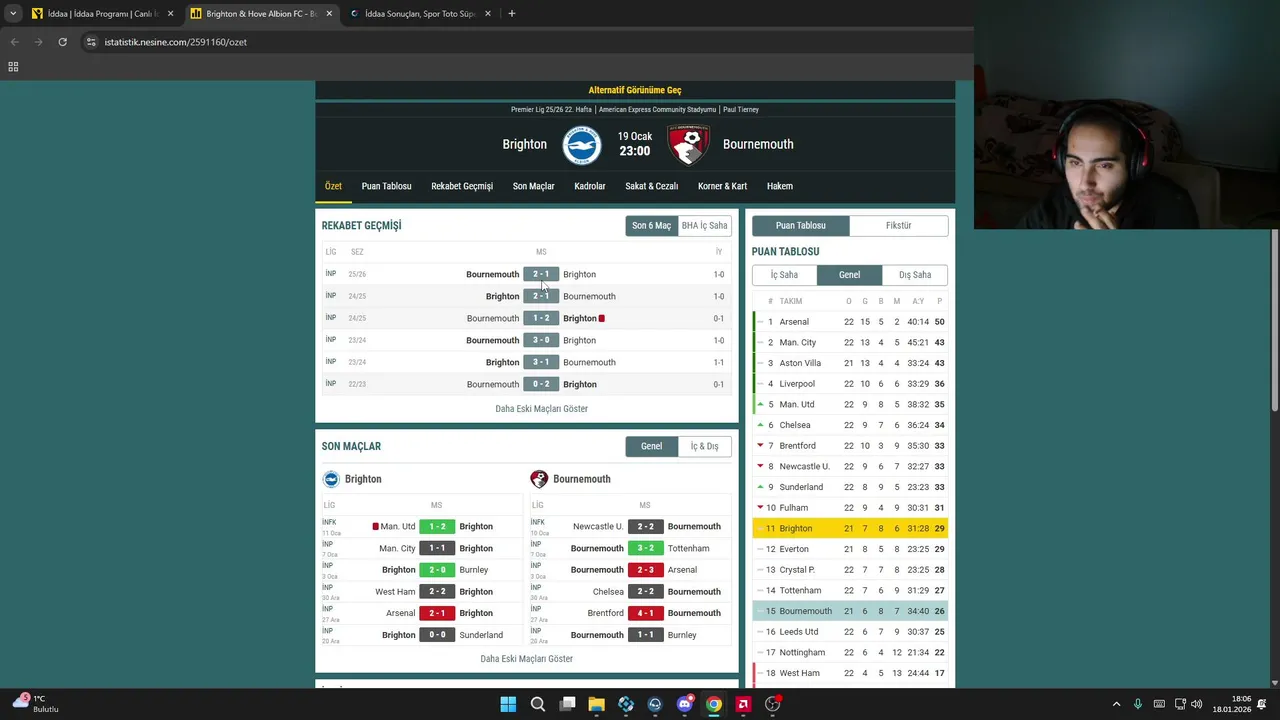Open the Puan Tablosu menu tab
Image resolution: width=1280 pixels, height=720 pixels.
(386, 186)
